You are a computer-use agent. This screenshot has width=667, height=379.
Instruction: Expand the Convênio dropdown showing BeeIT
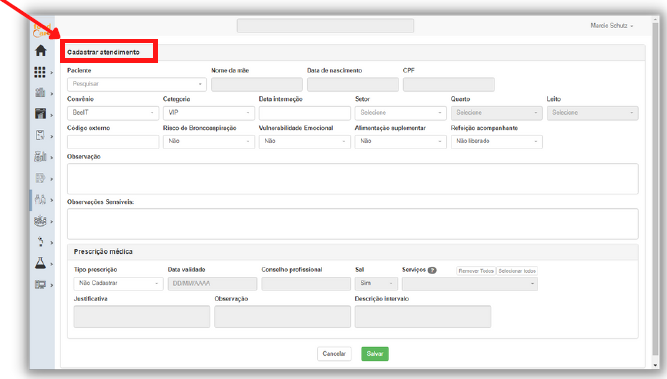click(x=113, y=113)
